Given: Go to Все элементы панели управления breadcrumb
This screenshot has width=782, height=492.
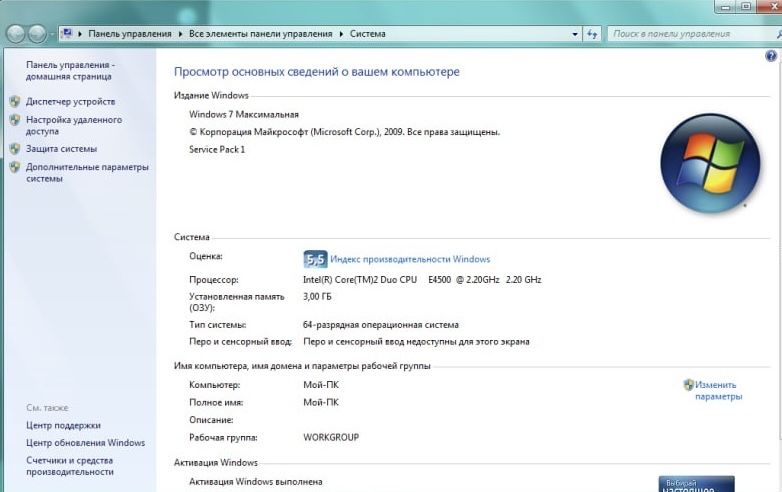Looking at the screenshot, I should 260,34.
